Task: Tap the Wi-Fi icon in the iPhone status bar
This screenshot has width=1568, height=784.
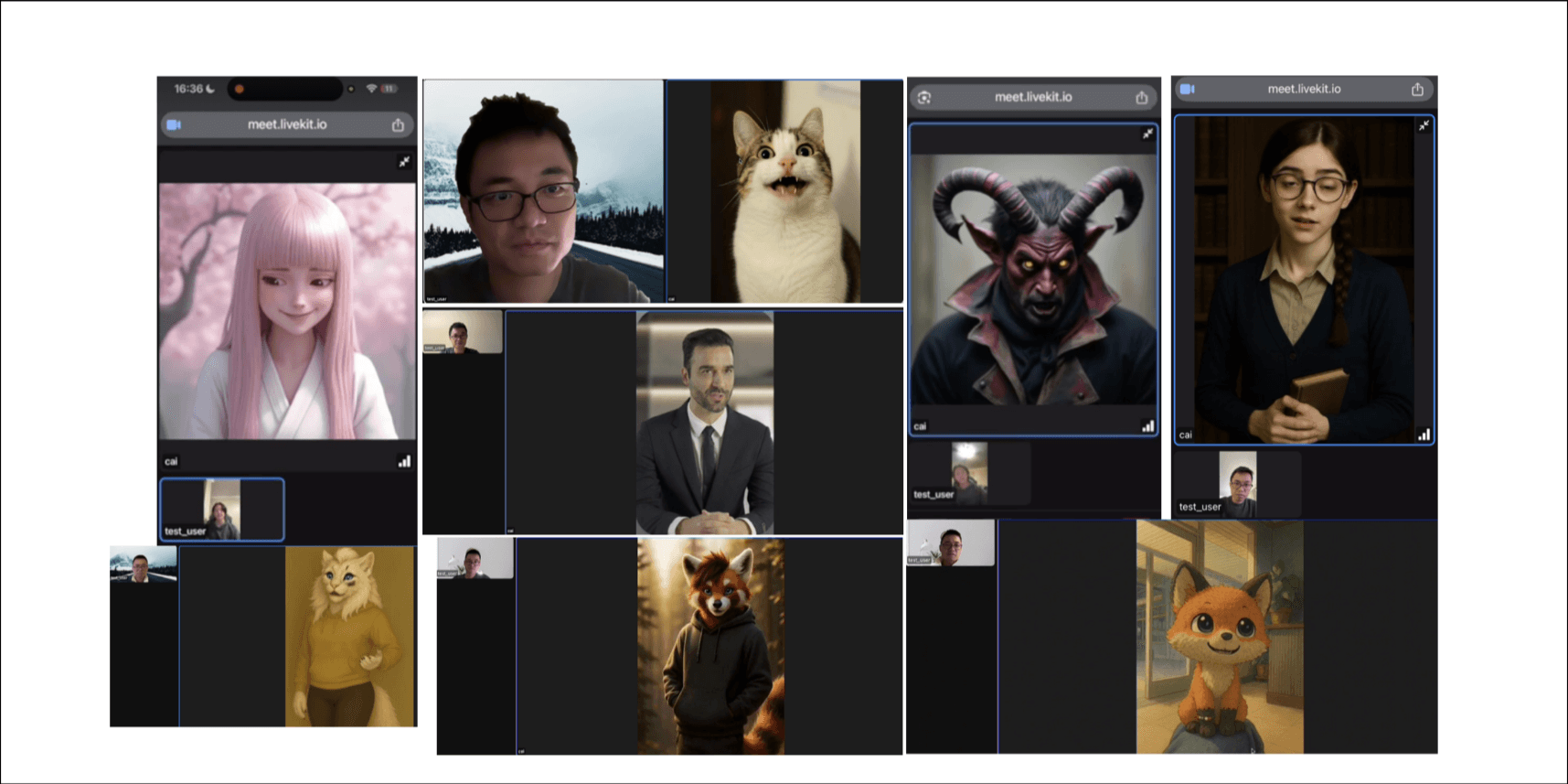Action: (371, 89)
